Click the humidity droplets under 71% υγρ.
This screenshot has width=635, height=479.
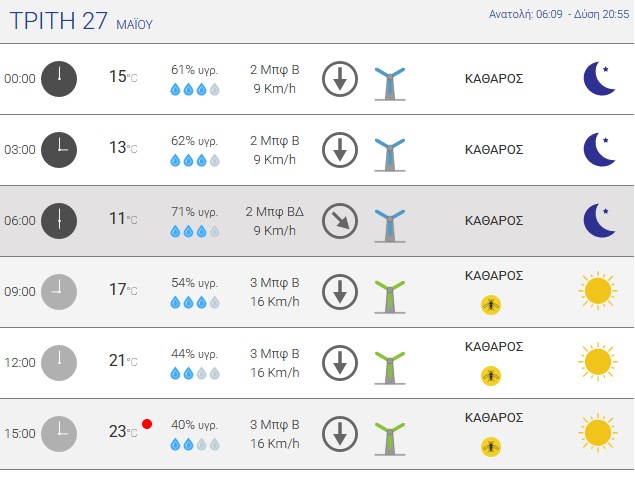[195, 232]
